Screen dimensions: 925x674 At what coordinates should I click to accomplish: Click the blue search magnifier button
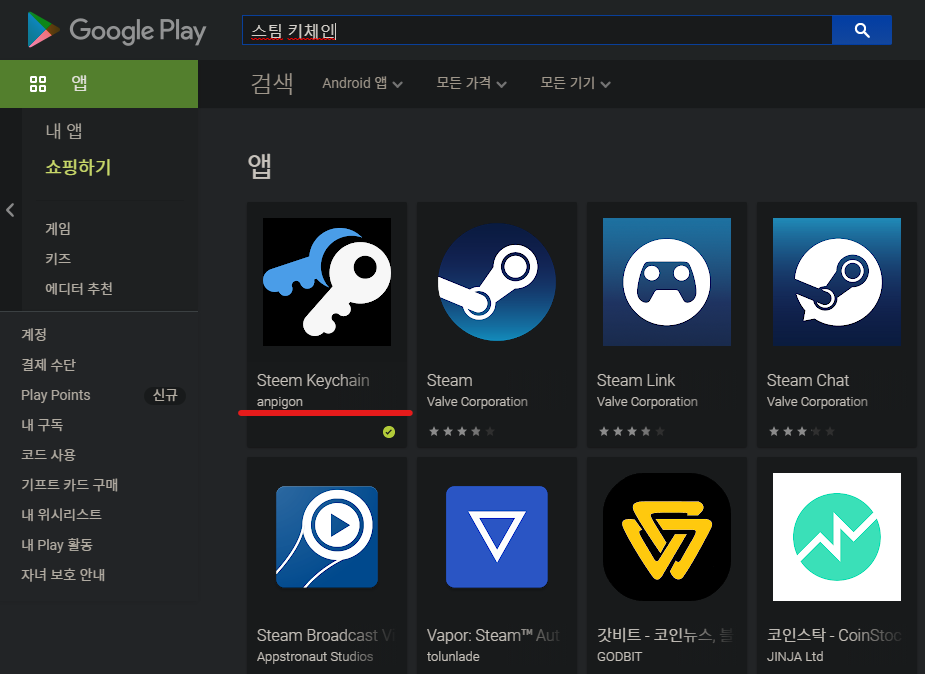(861, 30)
